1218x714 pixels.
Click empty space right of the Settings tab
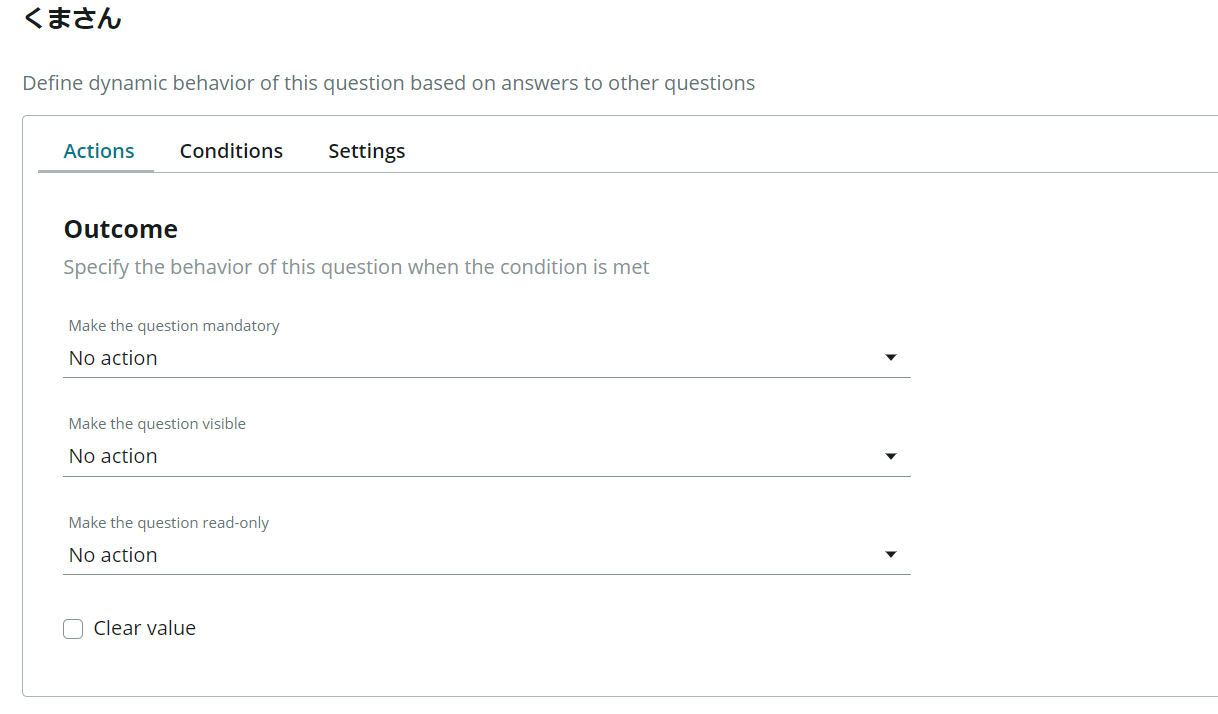pos(700,151)
